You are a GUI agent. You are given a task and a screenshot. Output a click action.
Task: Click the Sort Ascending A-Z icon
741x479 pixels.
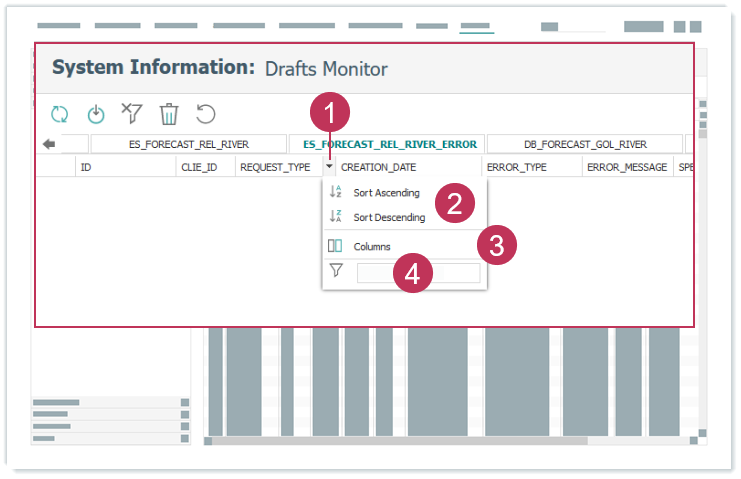tap(336, 192)
